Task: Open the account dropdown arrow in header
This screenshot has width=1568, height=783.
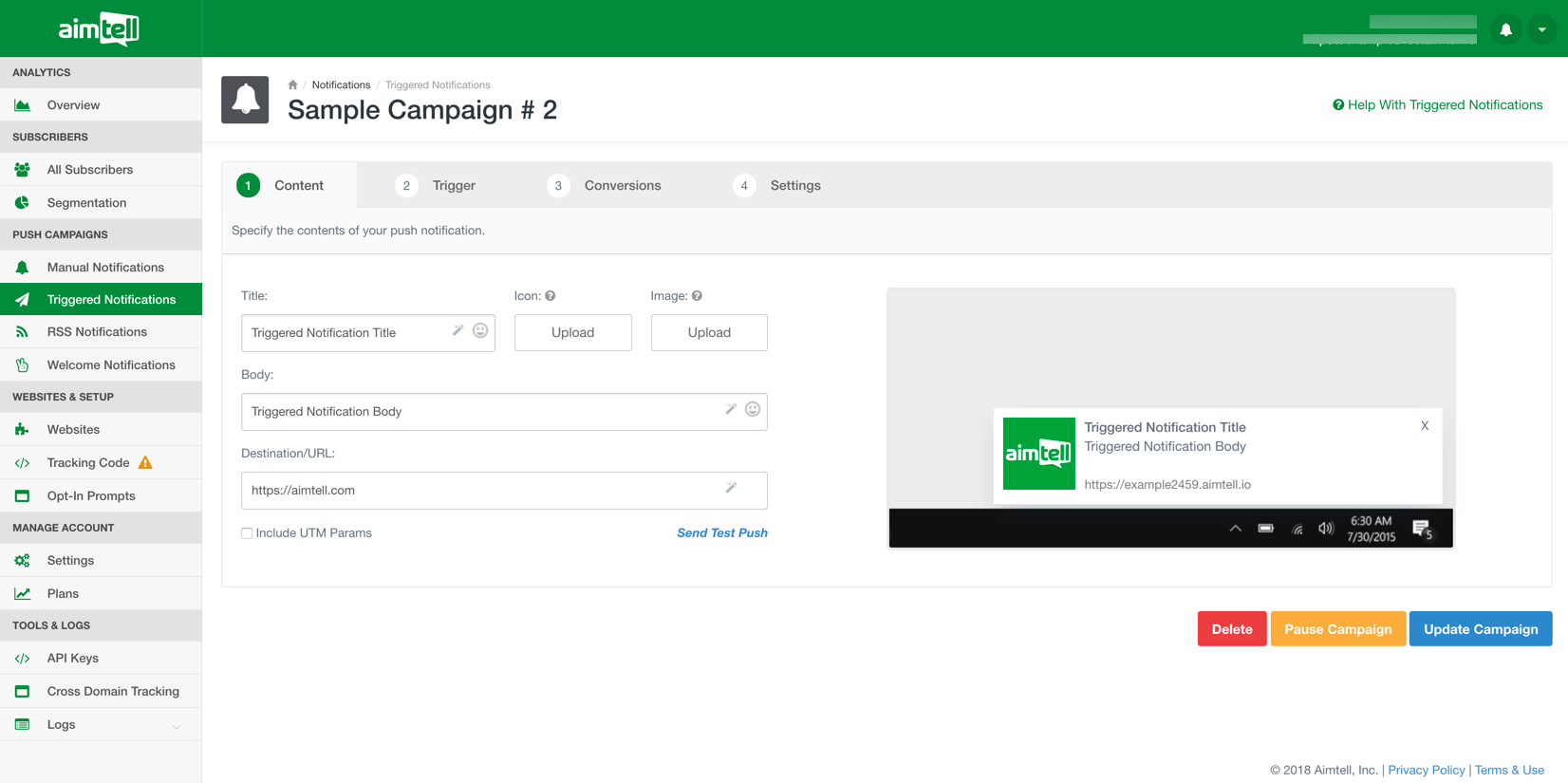Action: [x=1541, y=29]
